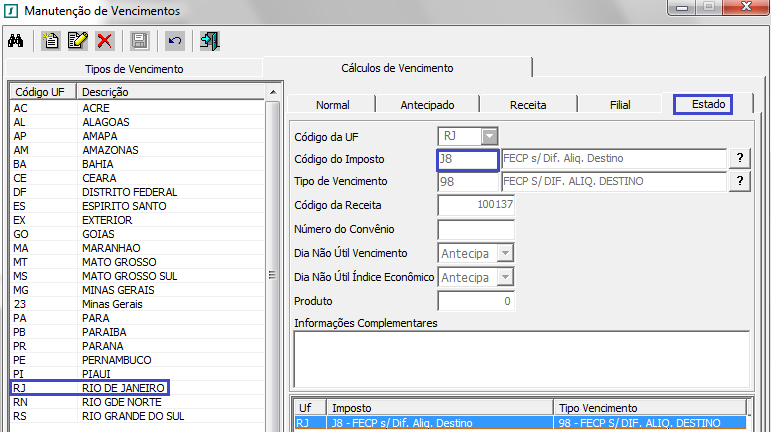771x432 pixels.
Task: Click the Código UF column header
Action: coord(43,92)
